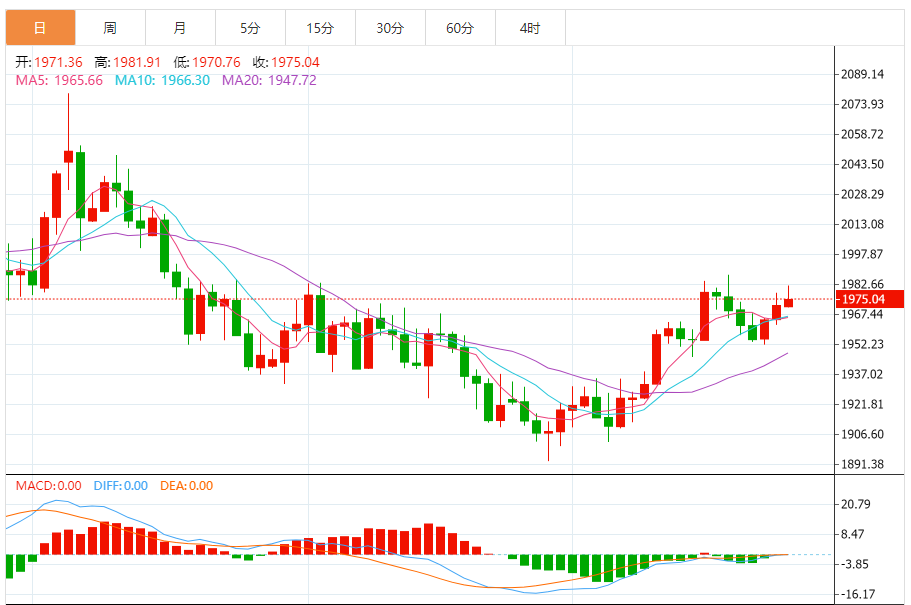
Task: Open the 4时 interval tab
Action: click(x=530, y=27)
